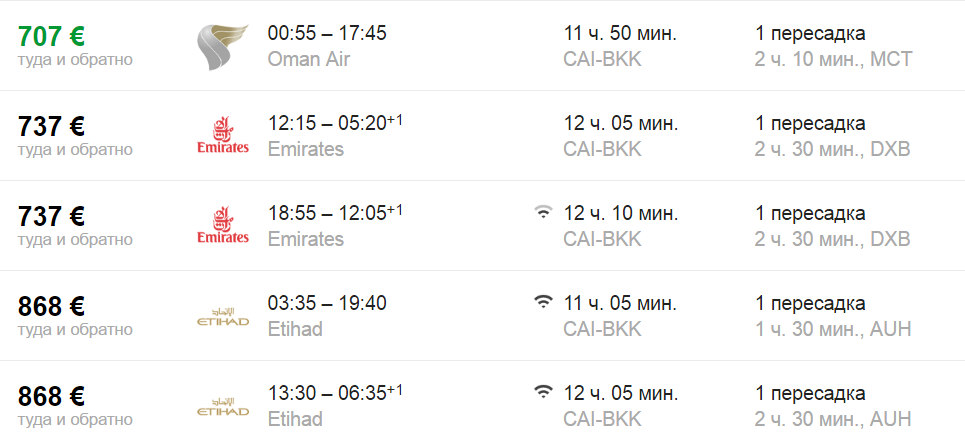Viewport: 965px width, 447px height.
Task: Choose the 868 € Etihad 13:30 fare
Action: click(x=51, y=397)
